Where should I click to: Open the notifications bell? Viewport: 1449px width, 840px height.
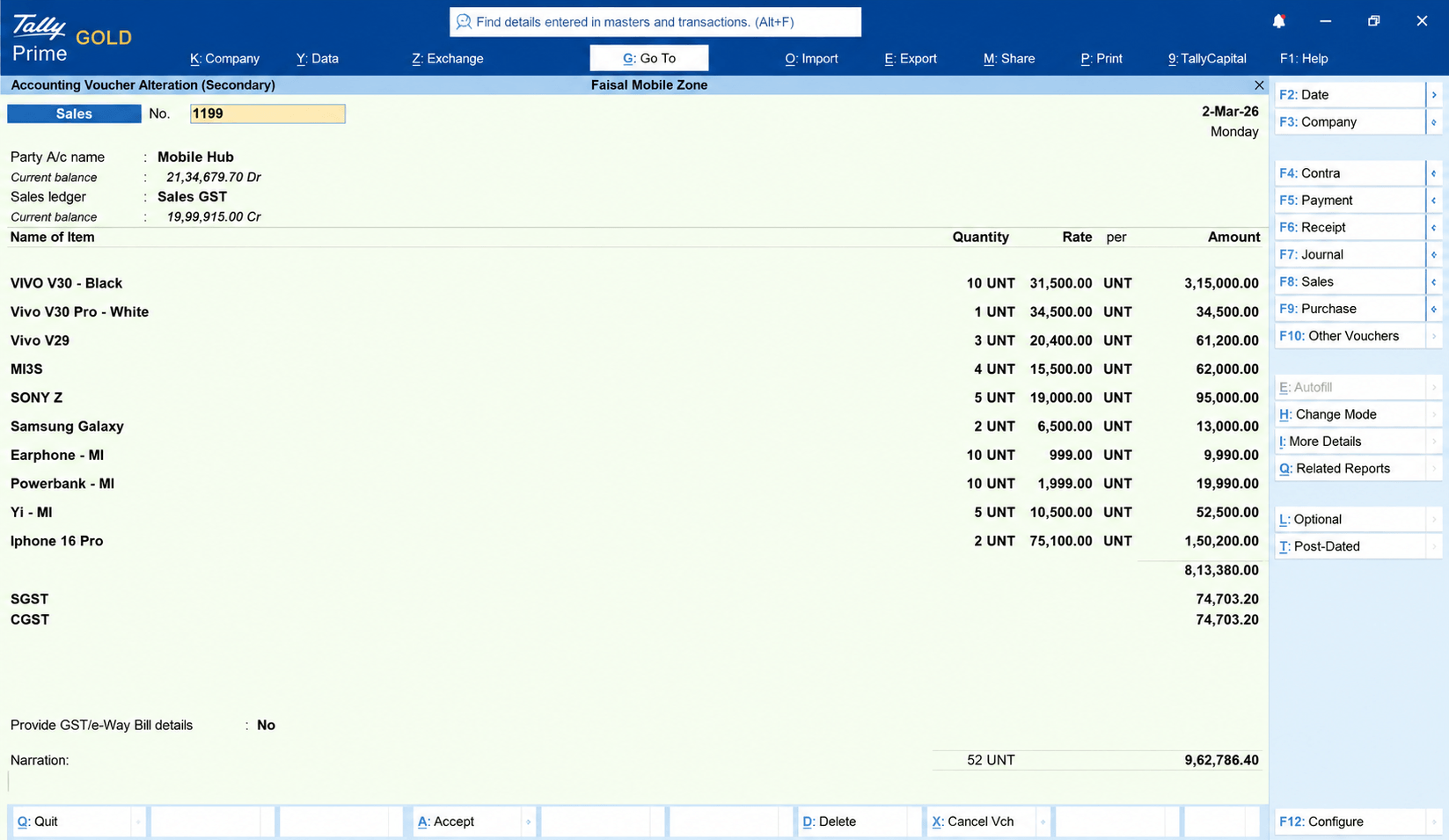[1279, 21]
